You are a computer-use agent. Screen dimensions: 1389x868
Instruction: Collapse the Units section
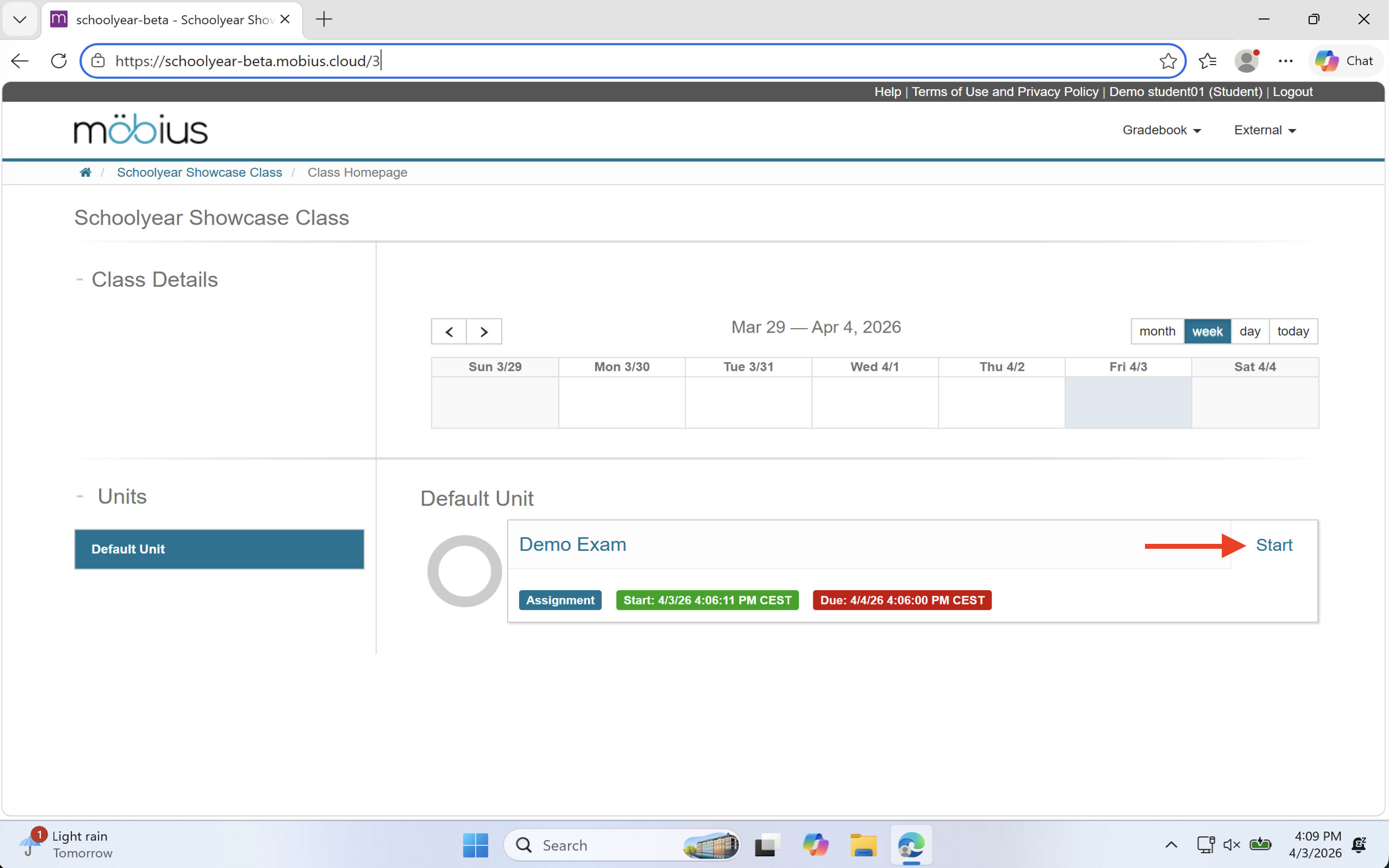80,496
